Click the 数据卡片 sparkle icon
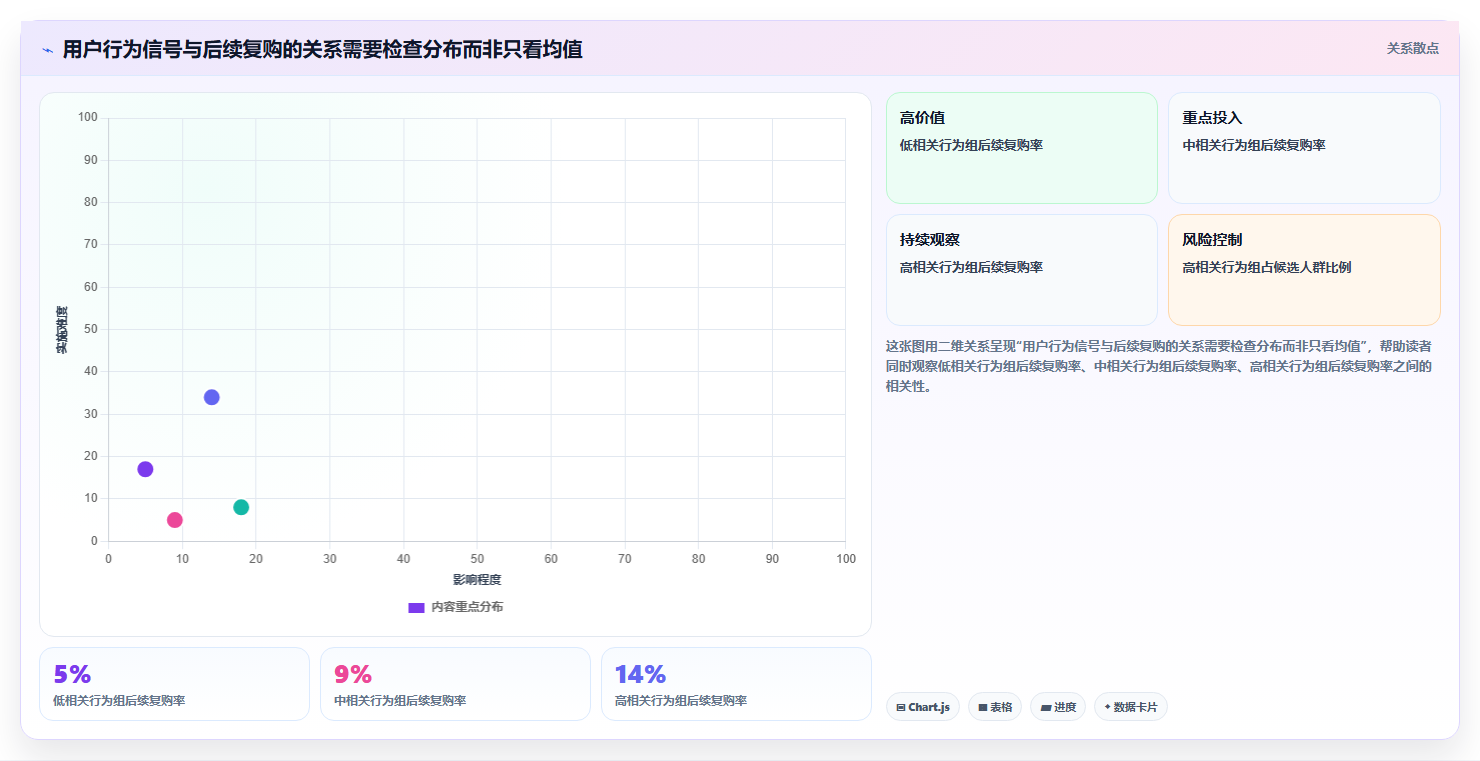This screenshot has height=761, width=1480. pyautogui.click(x=1107, y=707)
